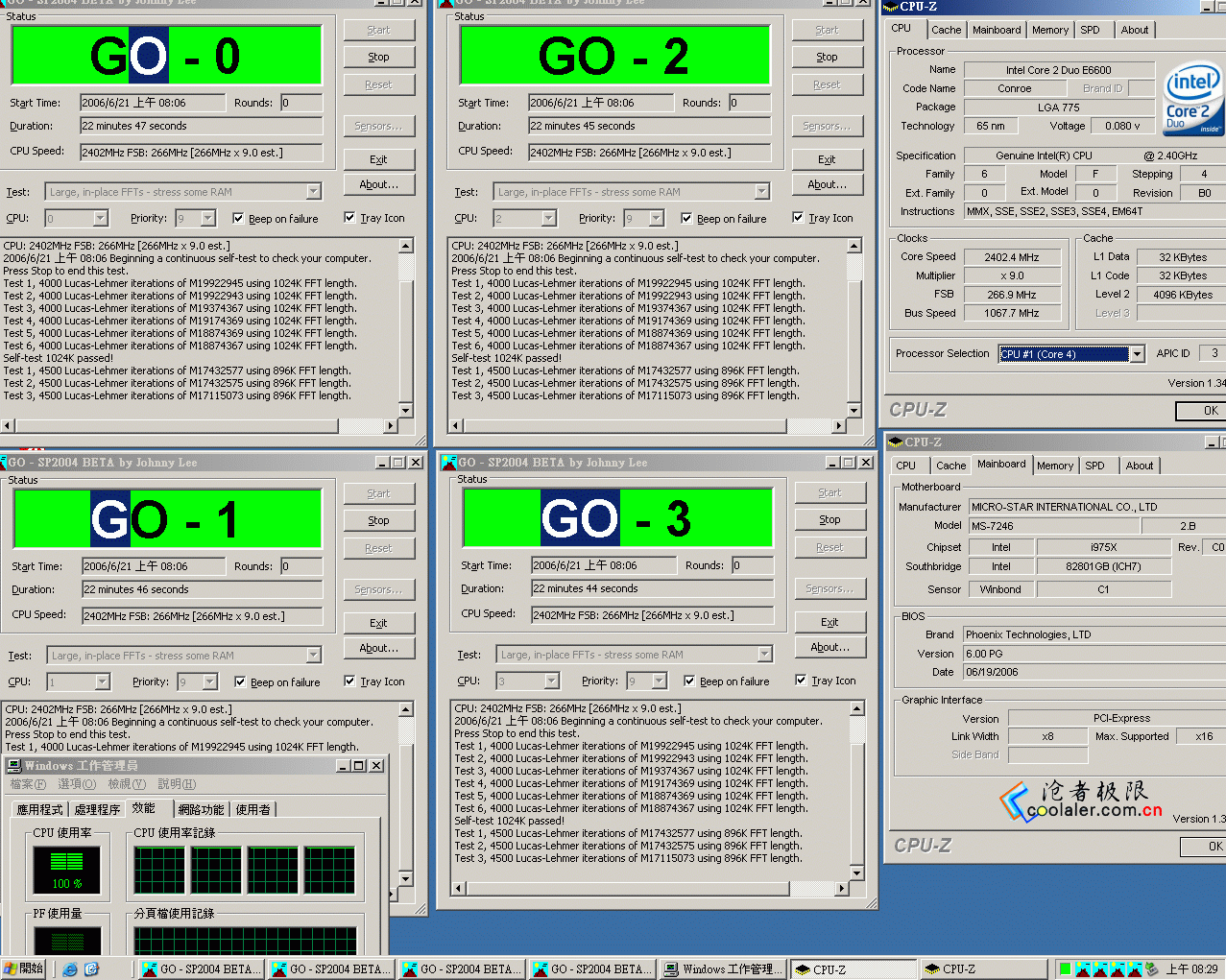Select the 處理程序 tab in Task Manager

click(x=95, y=810)
